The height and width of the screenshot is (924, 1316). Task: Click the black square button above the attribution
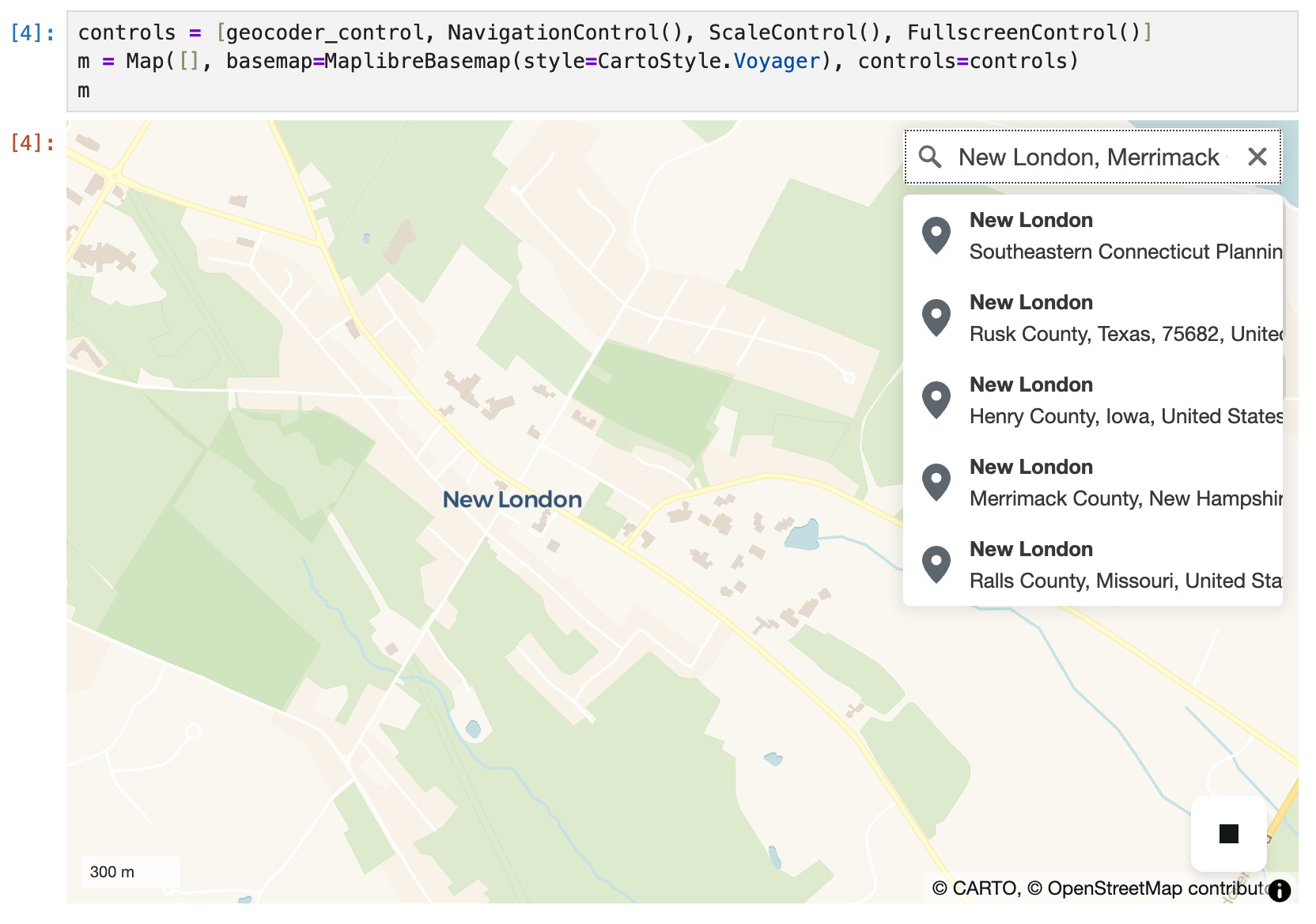click(x=1228, y=834)
